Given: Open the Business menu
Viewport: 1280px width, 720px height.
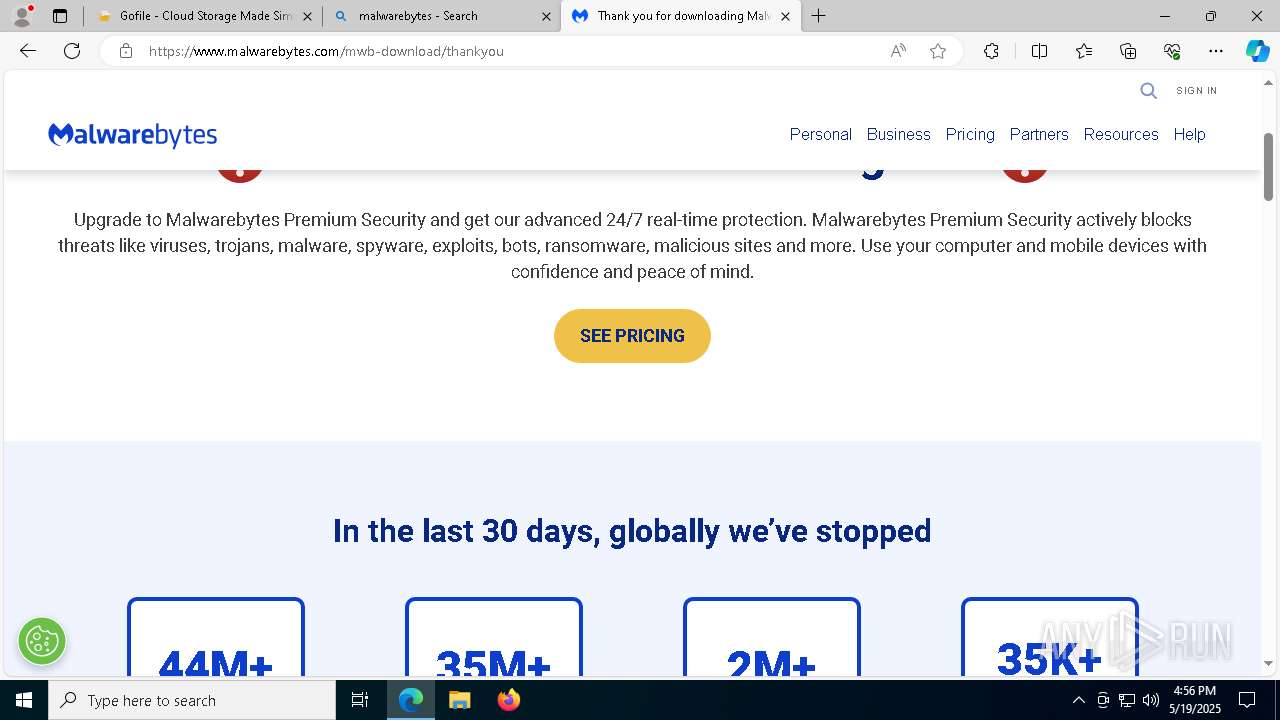Looking at the screenshot, I should (x=898, y=134).
